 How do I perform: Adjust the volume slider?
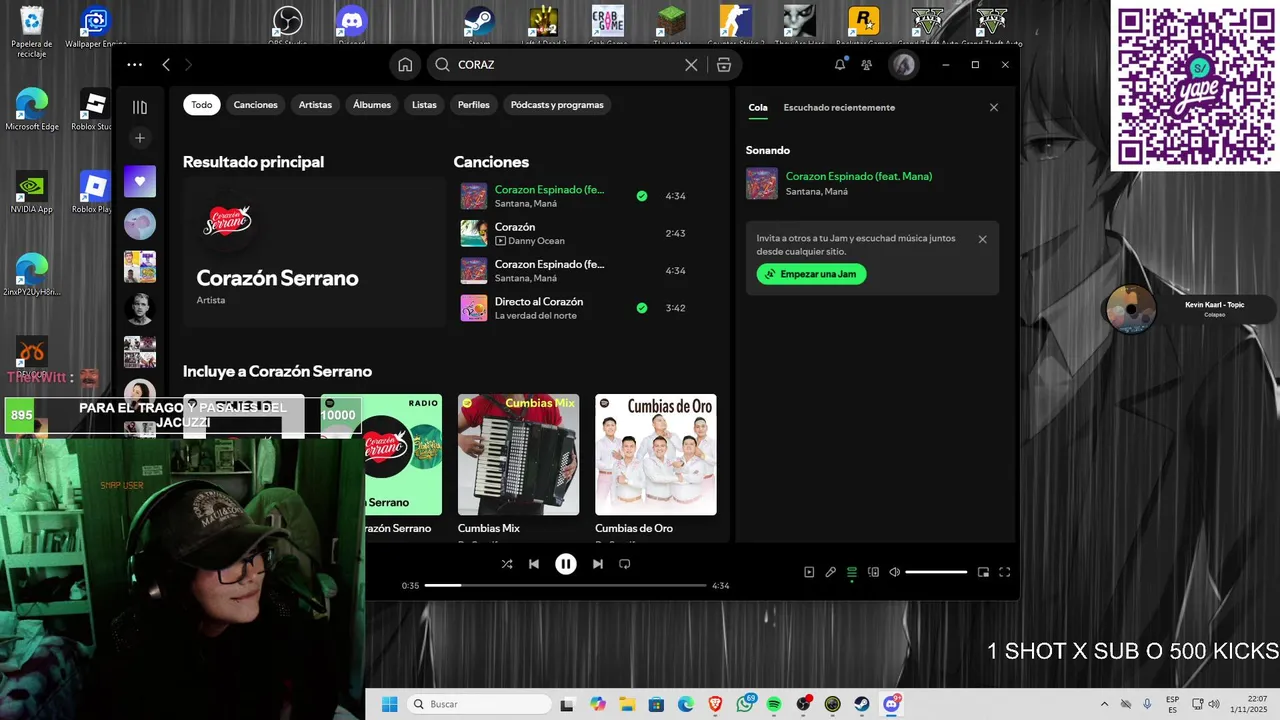936,572
